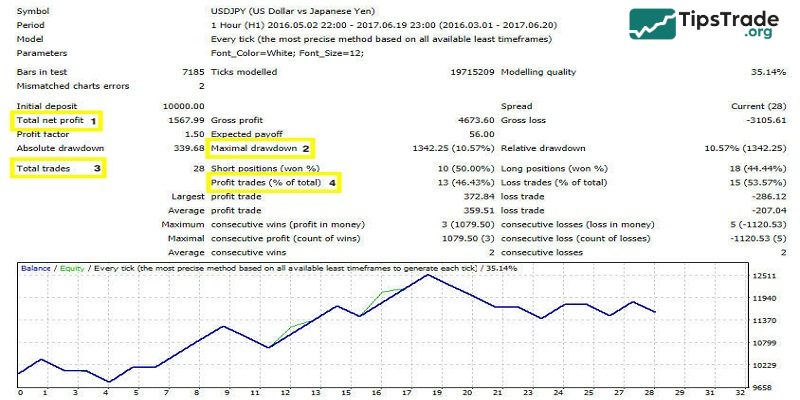
Task: Click the Ticks modelled value 19715209
Action: (x=467, y=73)
